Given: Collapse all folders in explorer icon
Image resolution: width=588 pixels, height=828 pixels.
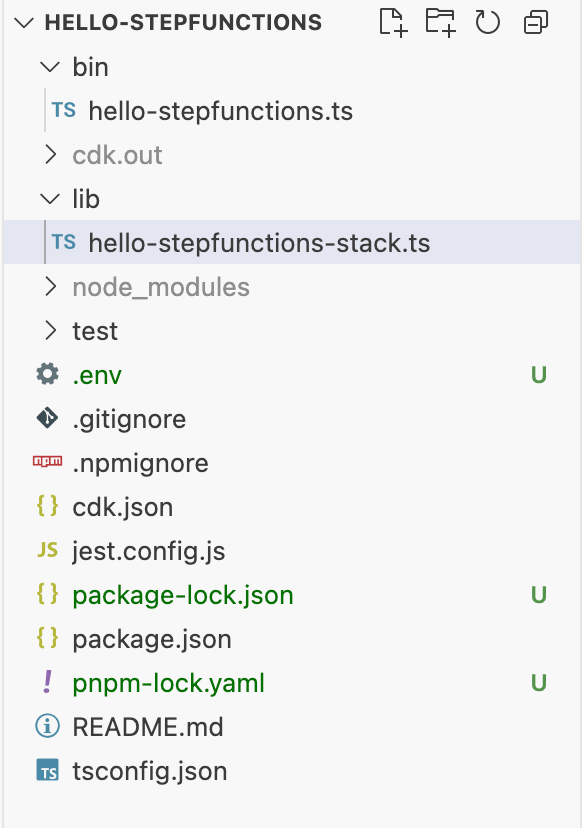Looking at the screenshot, I should coord(535,23).
